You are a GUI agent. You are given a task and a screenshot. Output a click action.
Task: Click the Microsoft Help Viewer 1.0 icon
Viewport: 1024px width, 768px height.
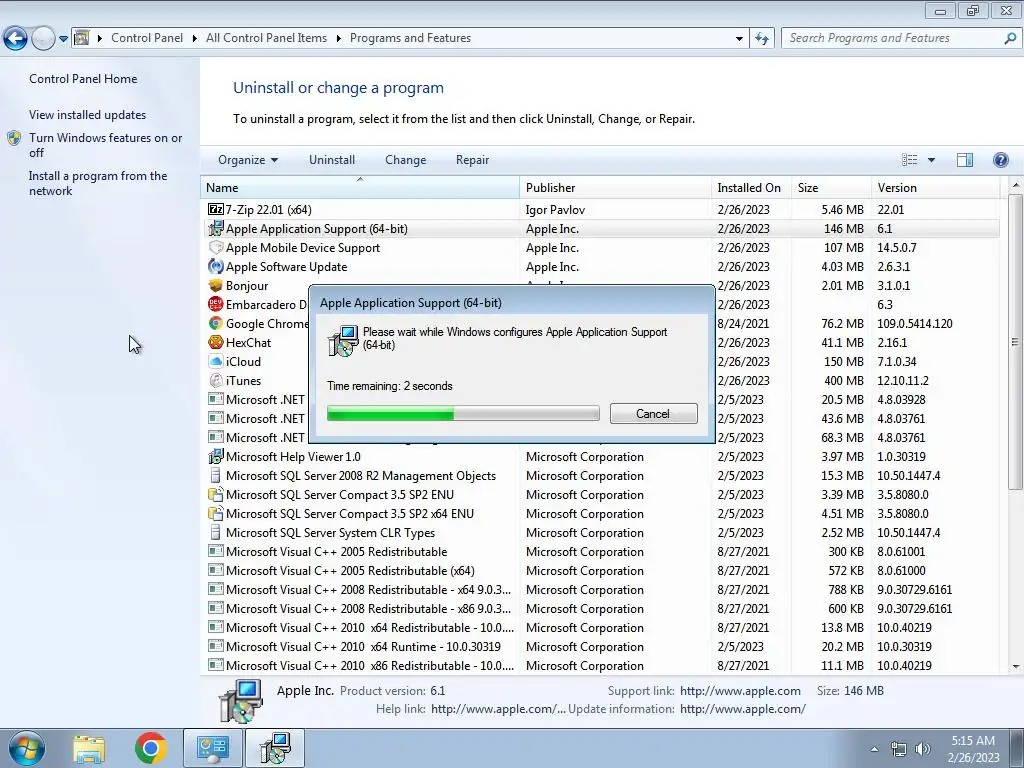215,456
